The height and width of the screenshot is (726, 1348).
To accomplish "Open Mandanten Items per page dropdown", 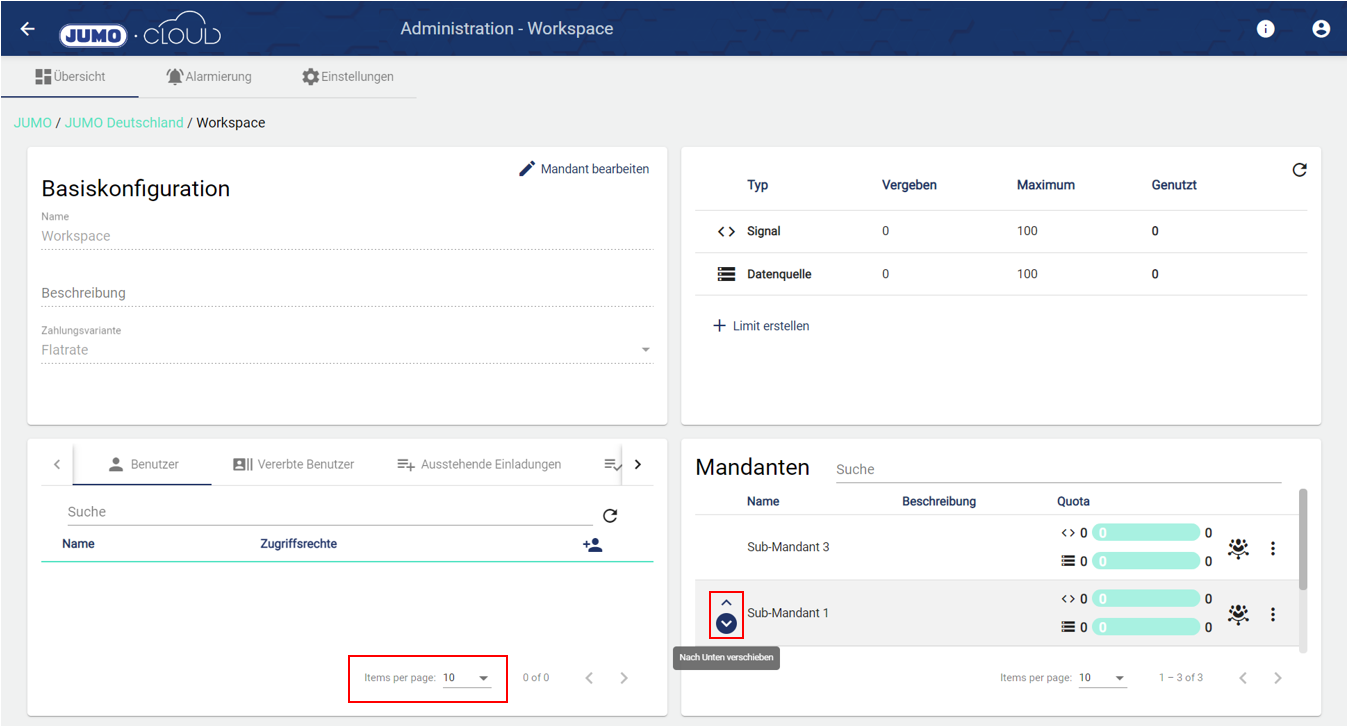I will (1102, 678).
